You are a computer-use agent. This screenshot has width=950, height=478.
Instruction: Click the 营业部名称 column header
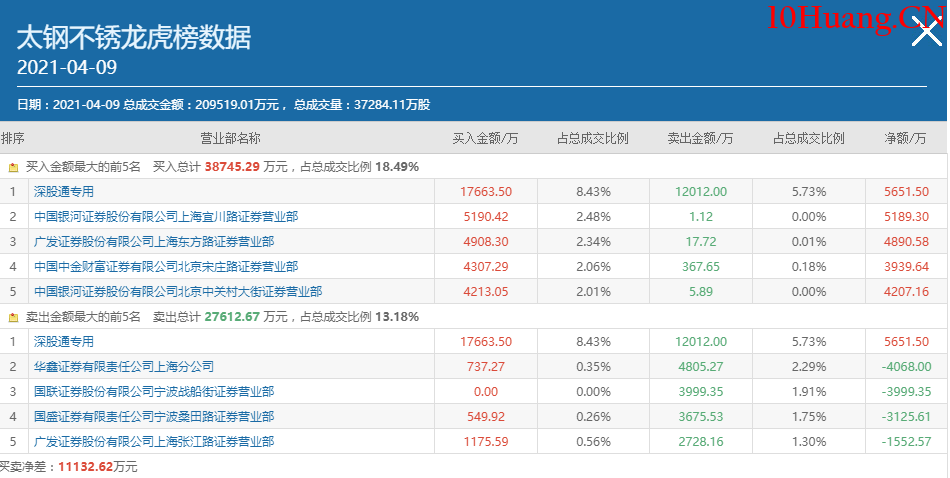click(x=230, y=138)
